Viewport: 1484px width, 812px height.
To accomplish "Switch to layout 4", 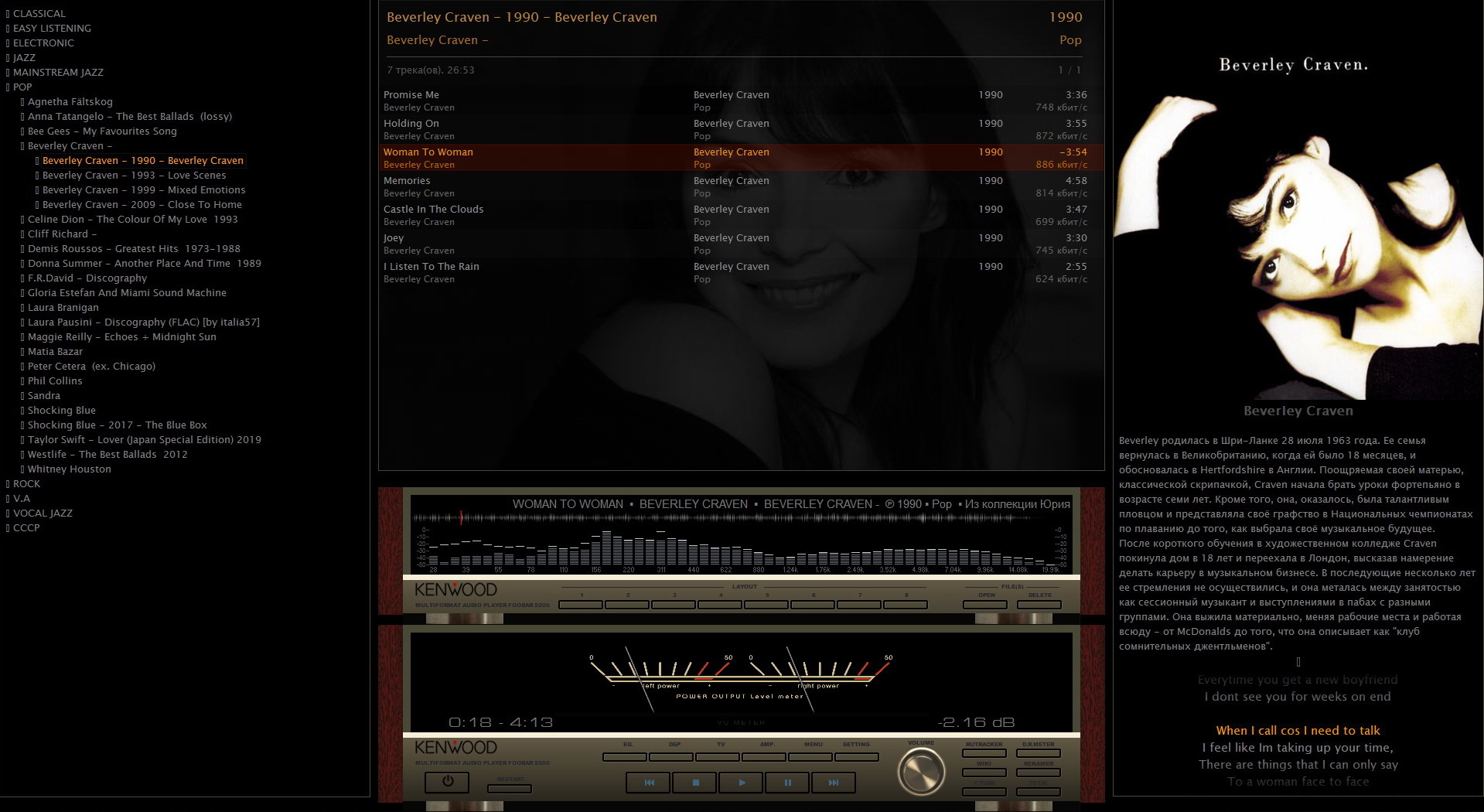I will [720, 605].
